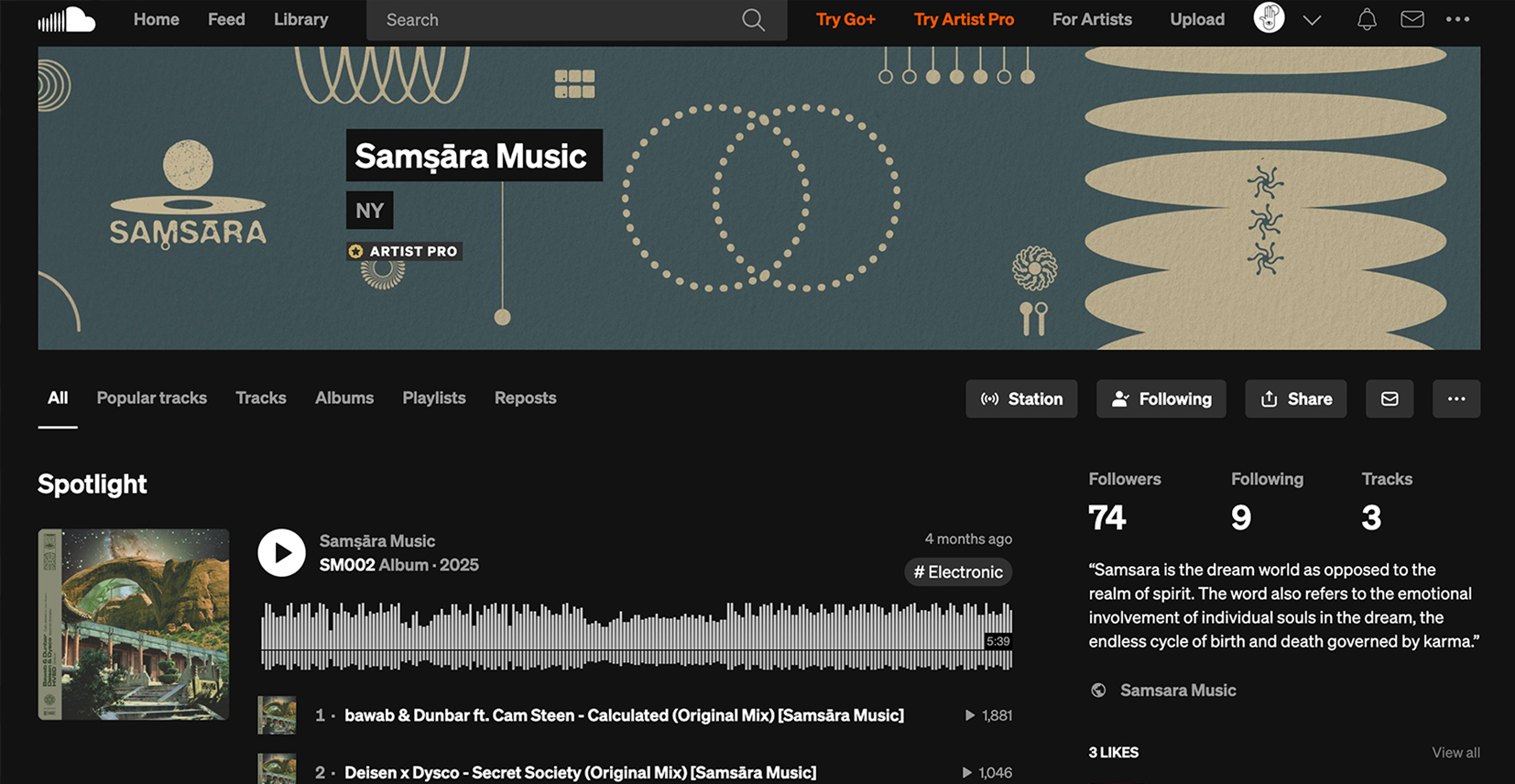Click the 1,881 play count
This screenshot has height=784, width=1515.
[988, 715]
